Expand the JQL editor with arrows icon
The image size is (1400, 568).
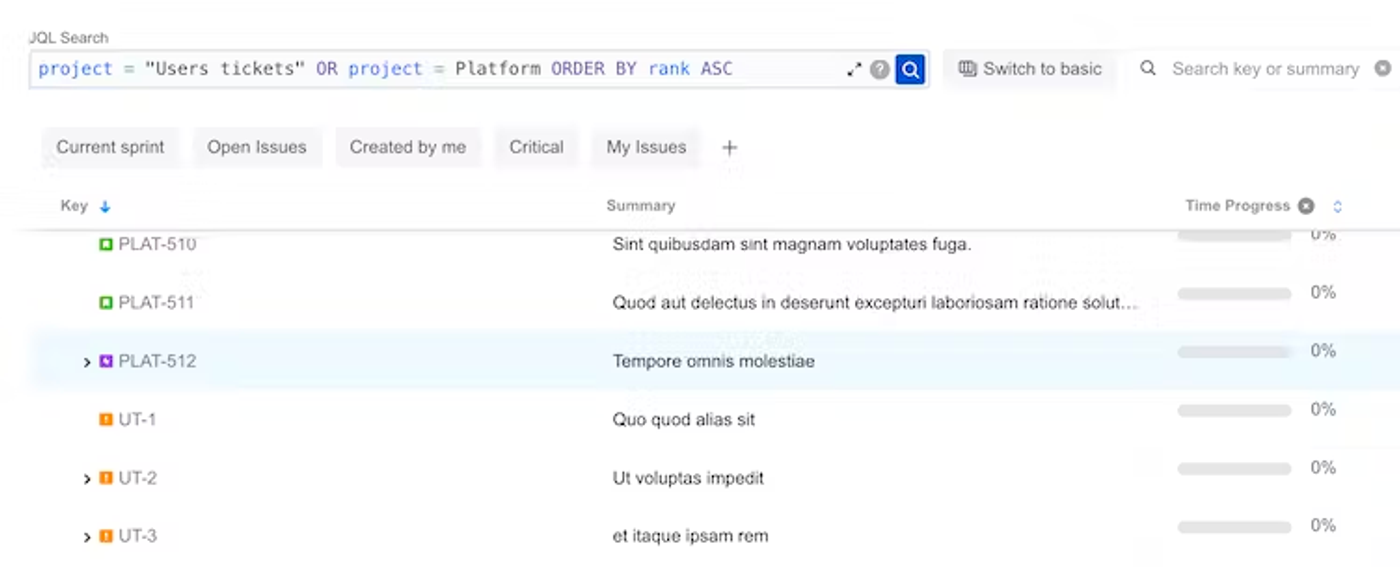(854, 69)
